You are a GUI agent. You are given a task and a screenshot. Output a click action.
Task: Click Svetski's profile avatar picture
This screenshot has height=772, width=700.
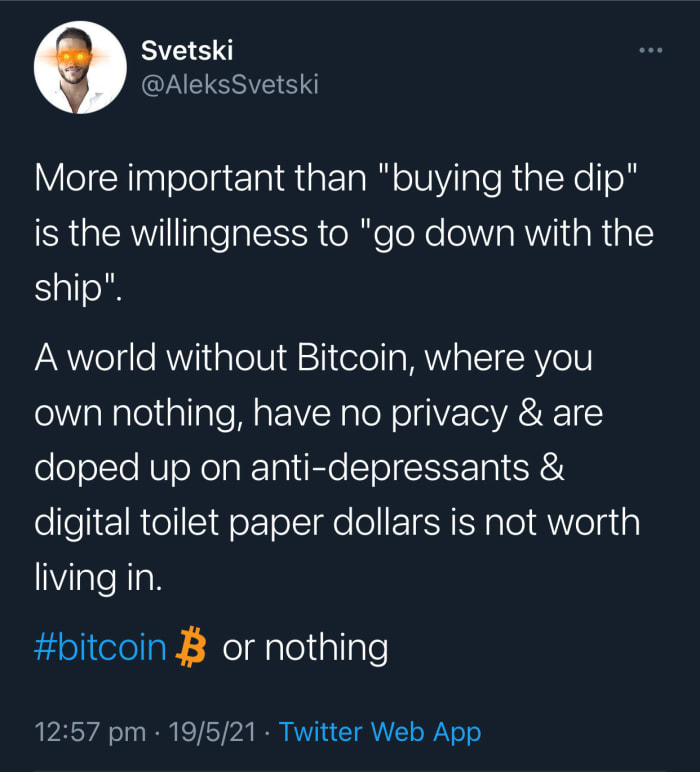[x=72, y=66]
